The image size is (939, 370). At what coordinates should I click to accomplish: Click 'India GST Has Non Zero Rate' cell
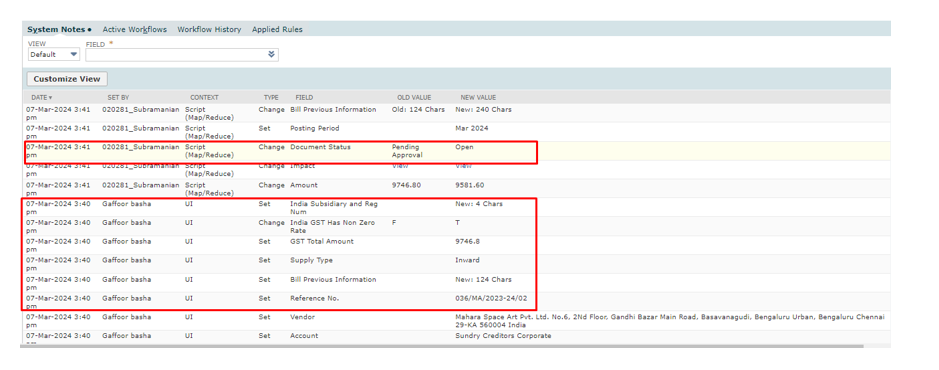332,226
